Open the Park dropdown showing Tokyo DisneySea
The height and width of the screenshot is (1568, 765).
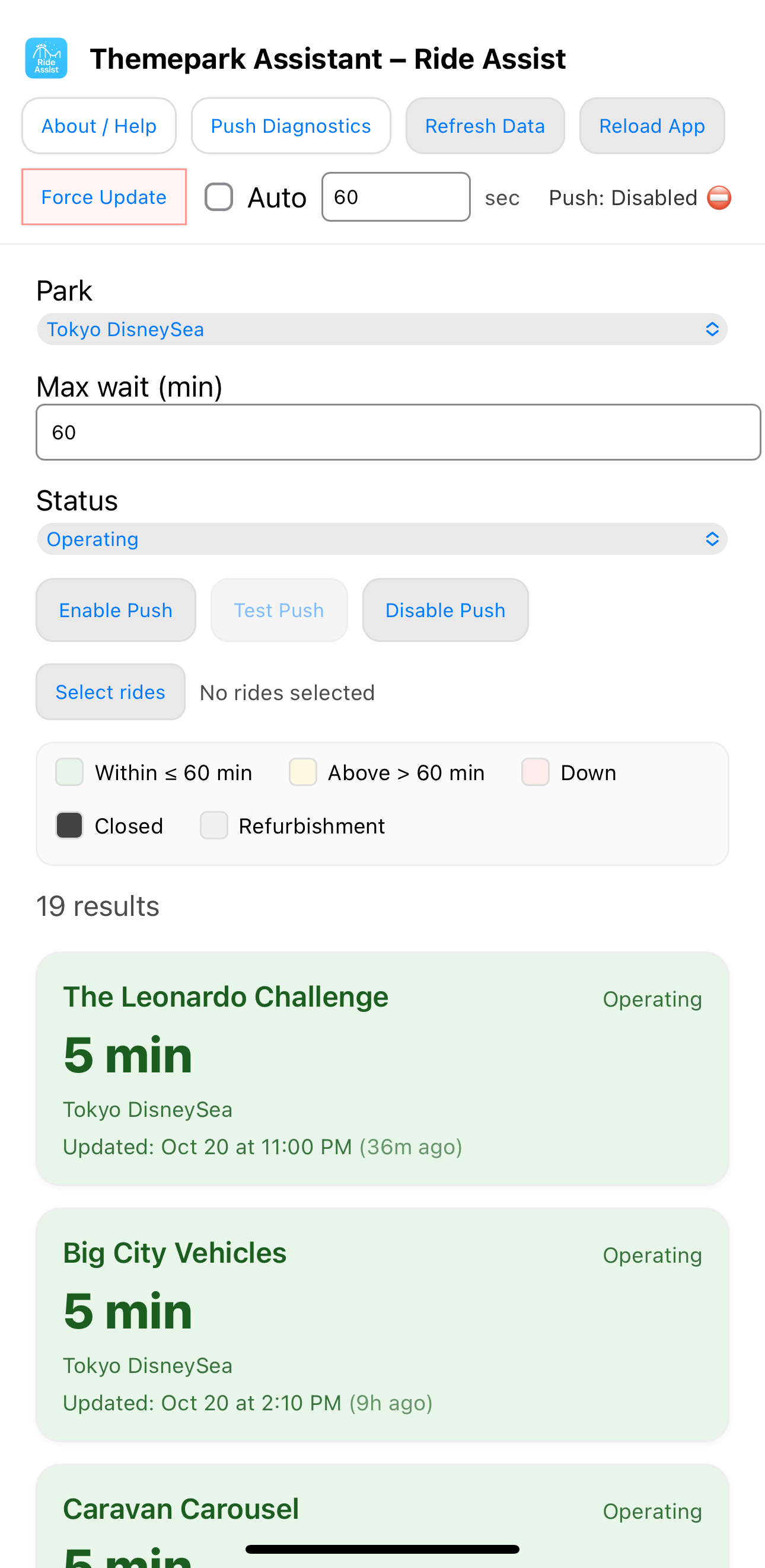pyautogui.click(x=382, y=329)
